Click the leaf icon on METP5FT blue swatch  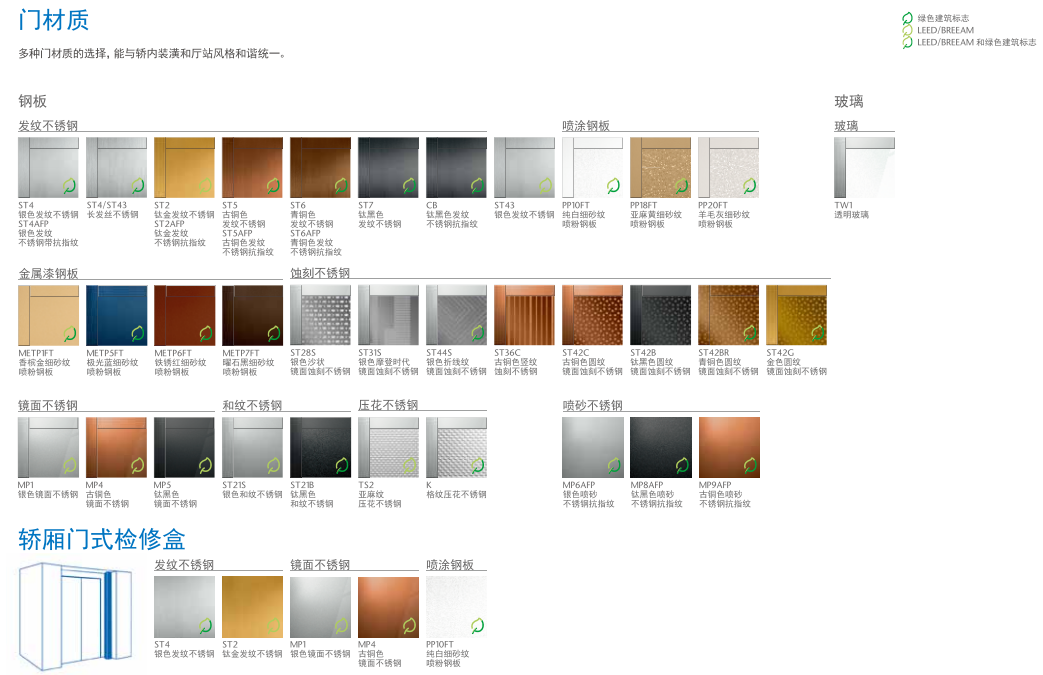click(x=136, y=333)
